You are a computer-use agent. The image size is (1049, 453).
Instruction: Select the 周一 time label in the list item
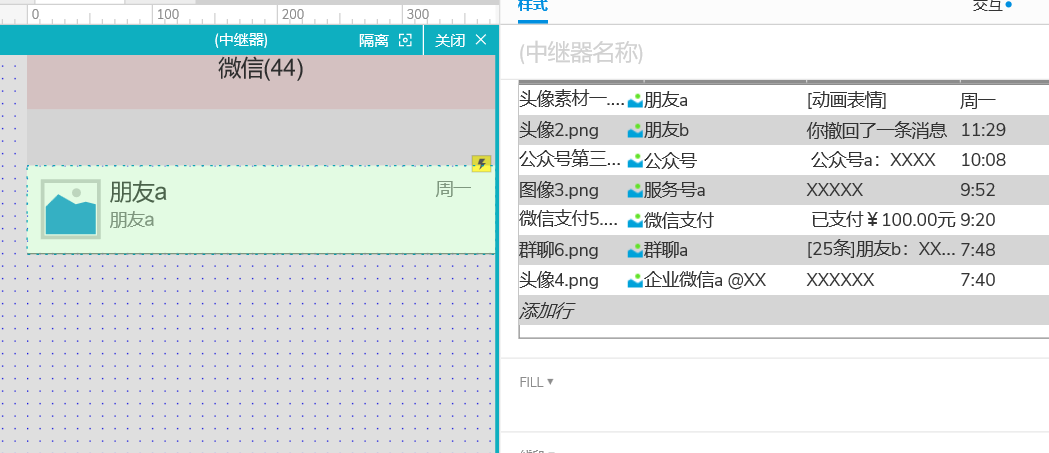[454, 189]
